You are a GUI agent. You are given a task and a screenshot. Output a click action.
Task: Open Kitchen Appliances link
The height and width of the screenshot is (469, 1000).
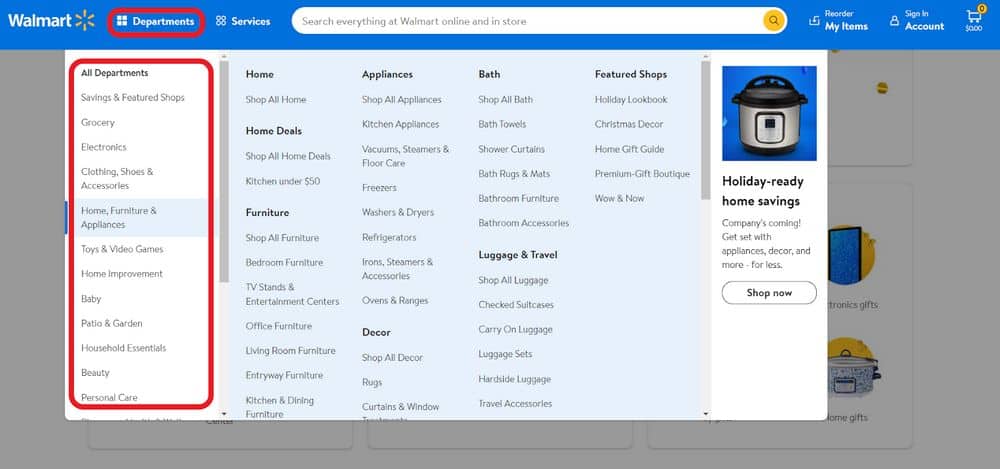pos(401,124)
